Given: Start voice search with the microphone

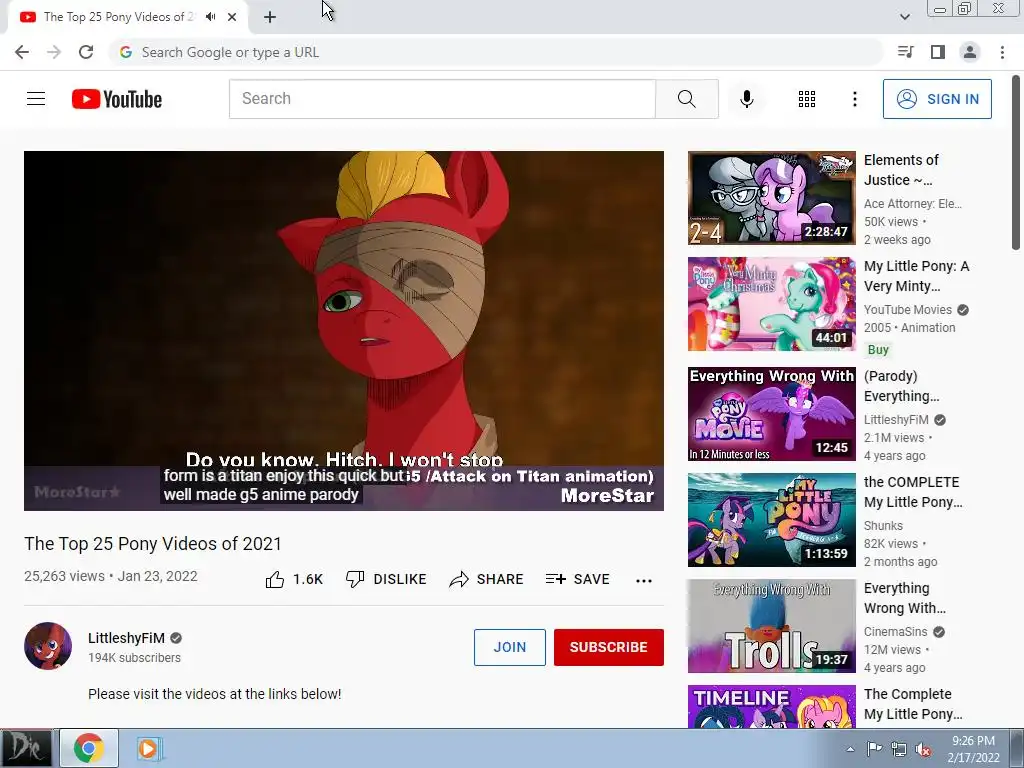Looking at the screenshot, I should (746, 99).
